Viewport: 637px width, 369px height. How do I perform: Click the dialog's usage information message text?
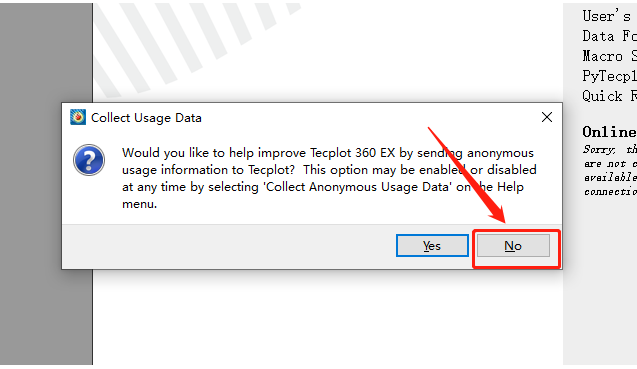coord(329,178)
